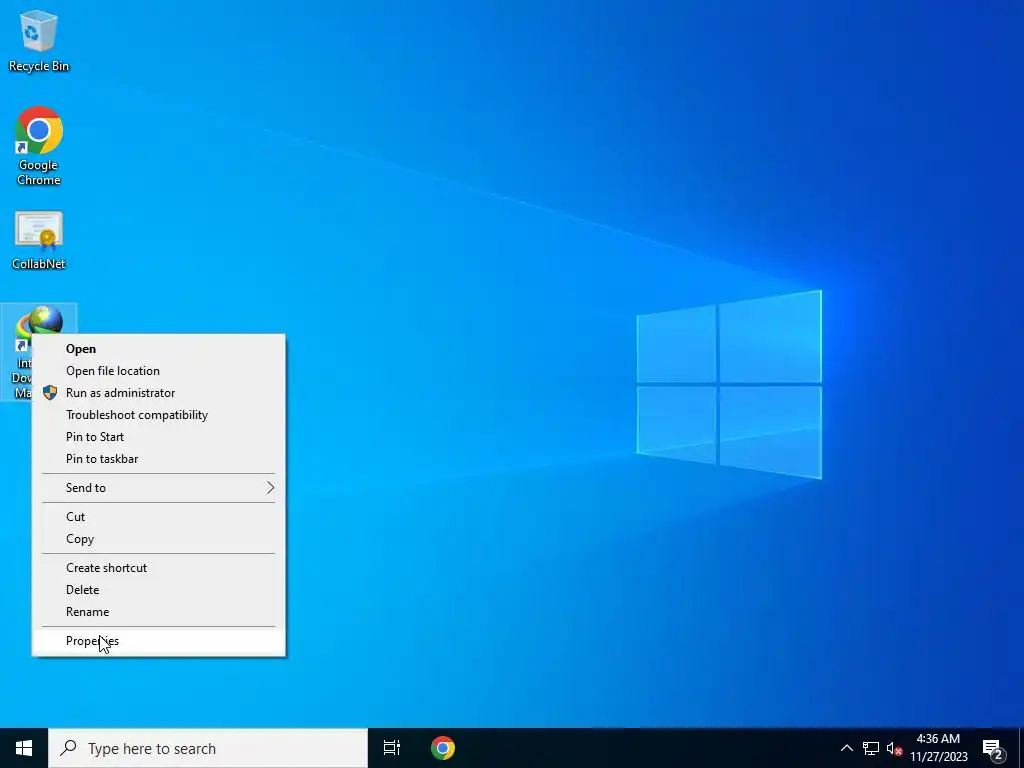Open the notification Action Center

point(993,748)
